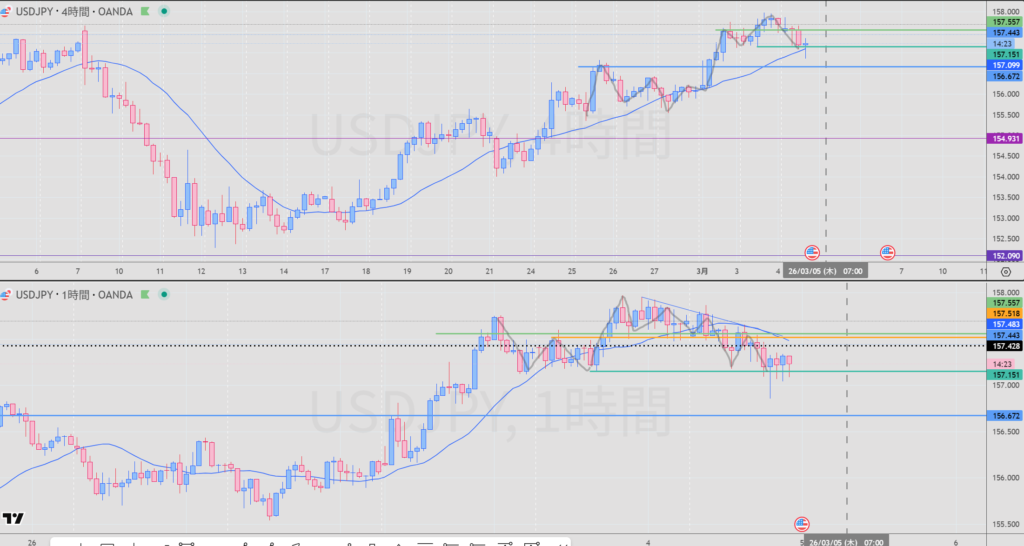This screenshot has height=546, width=1024.
Task: Click the first US economic event flag on 4-hour chart
Action: pos(811,252)
